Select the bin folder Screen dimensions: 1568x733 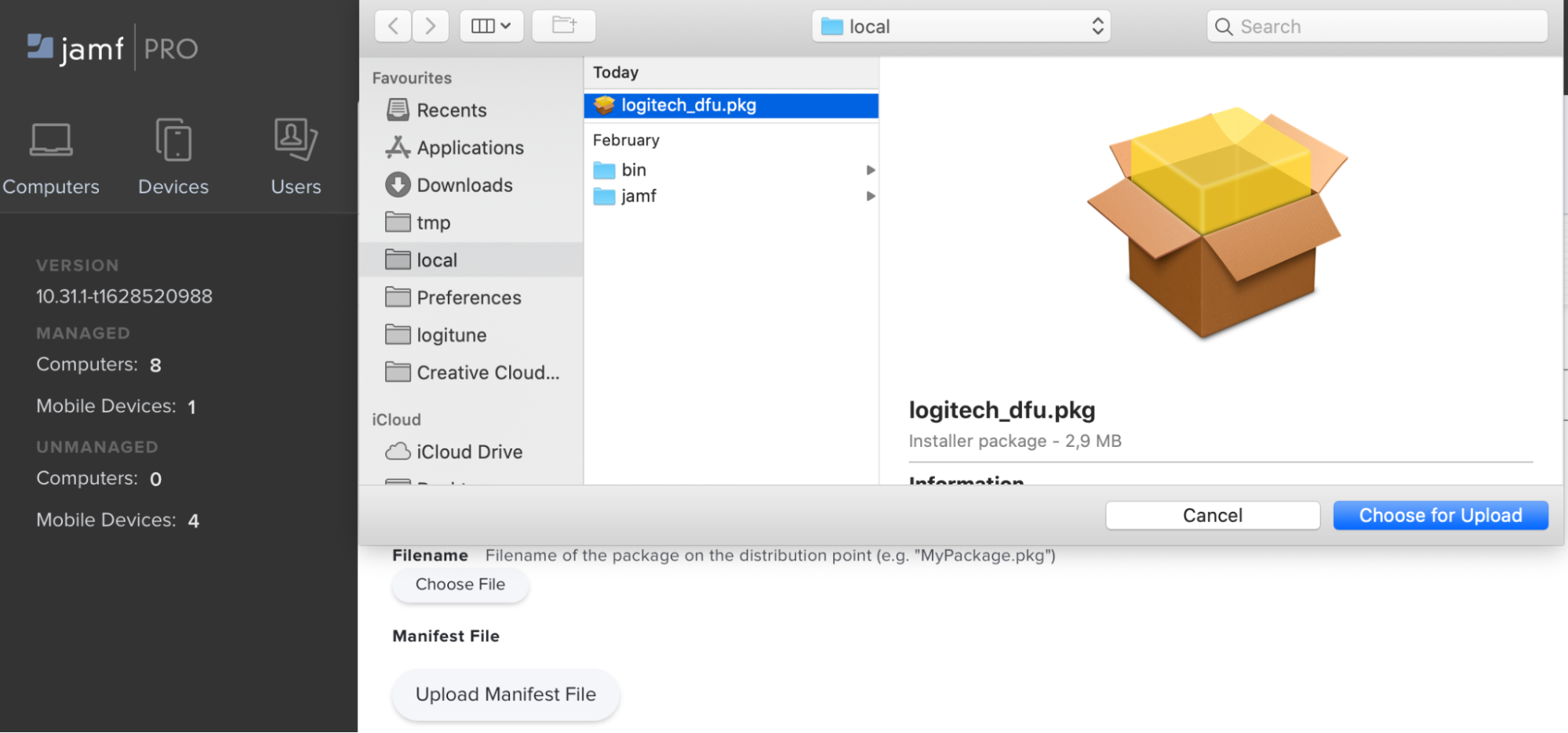tap(731, 170)
